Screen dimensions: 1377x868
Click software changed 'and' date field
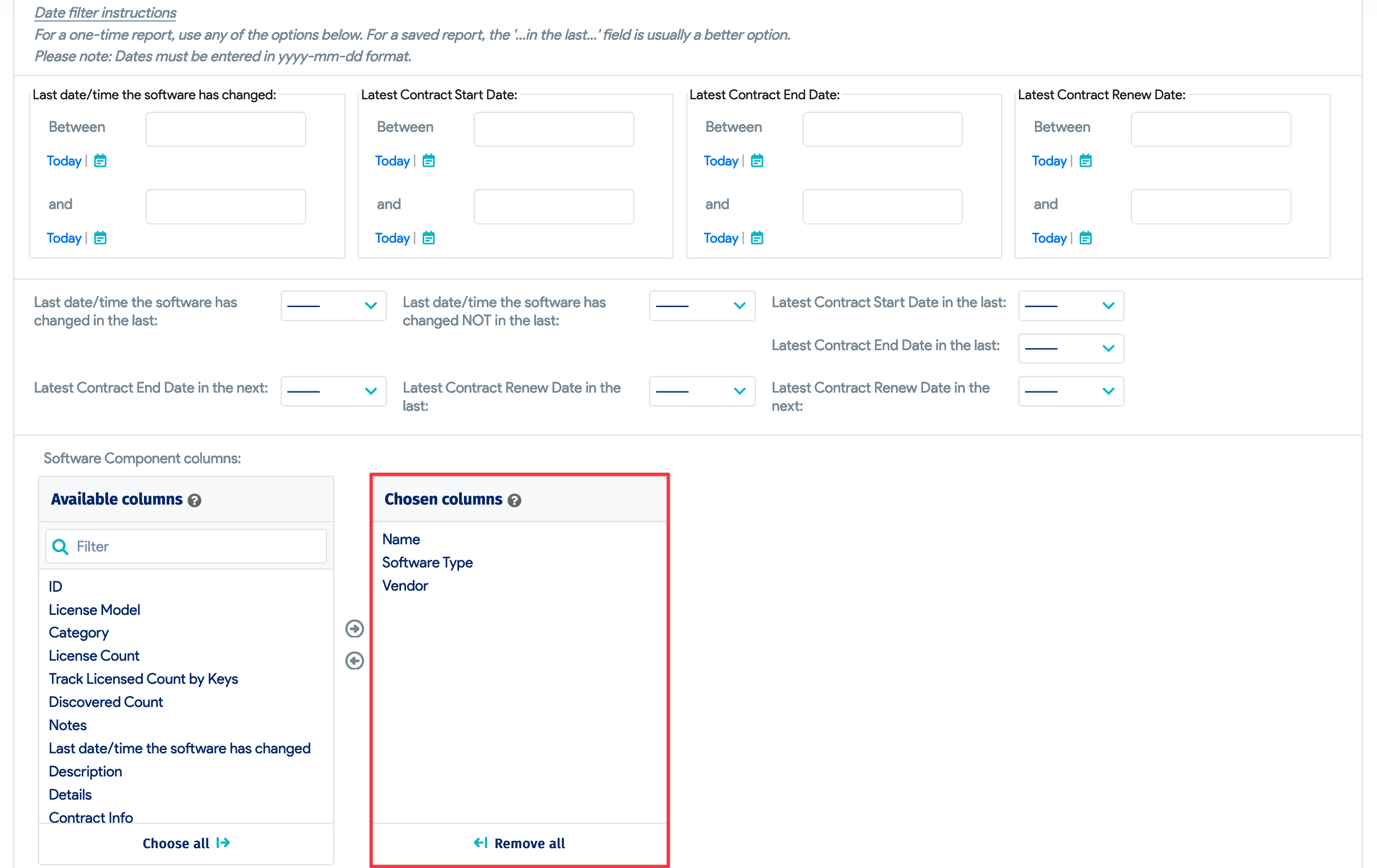tap(225, 207)
